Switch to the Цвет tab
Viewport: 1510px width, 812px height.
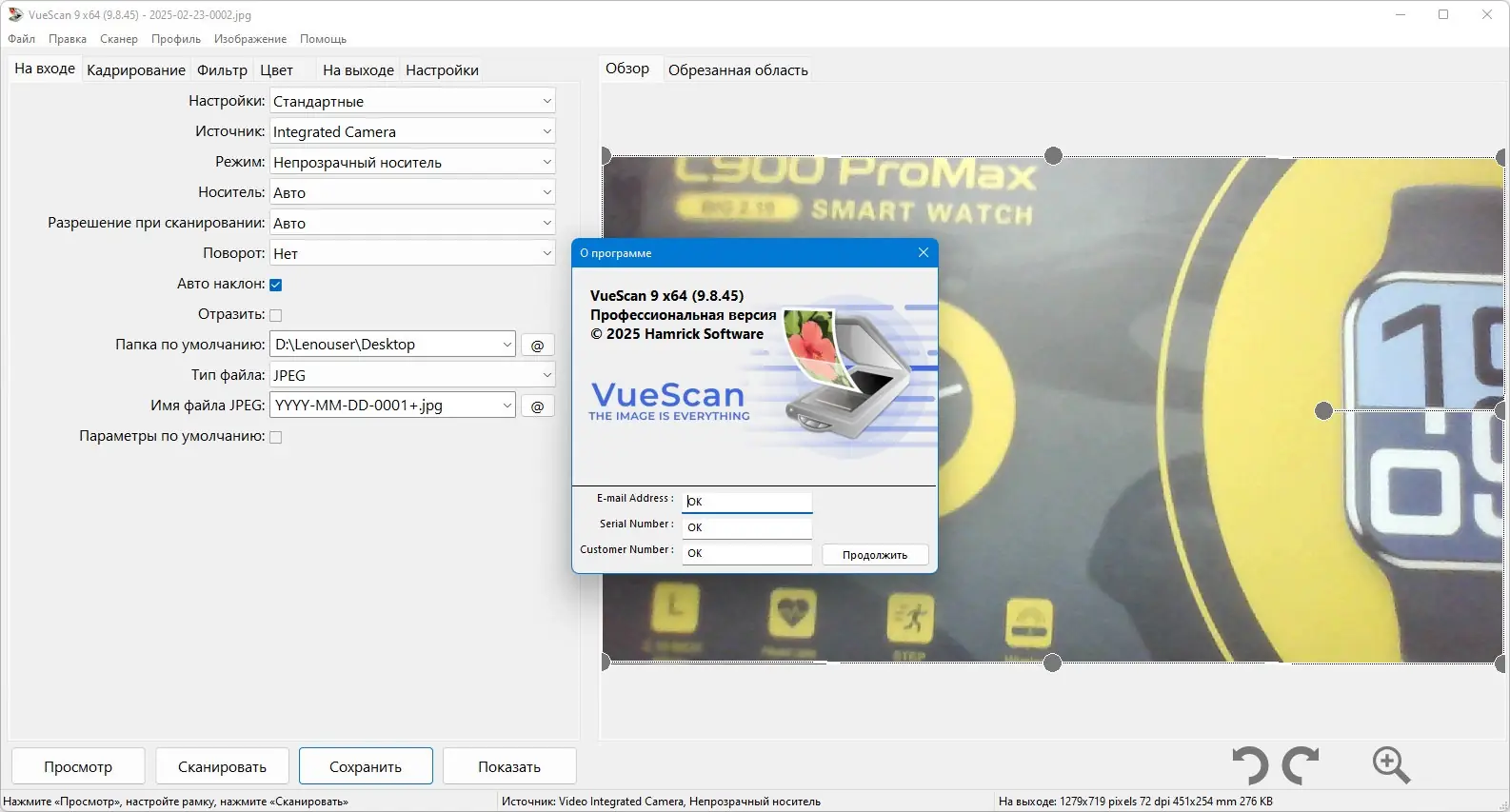(x=277, y=70)
